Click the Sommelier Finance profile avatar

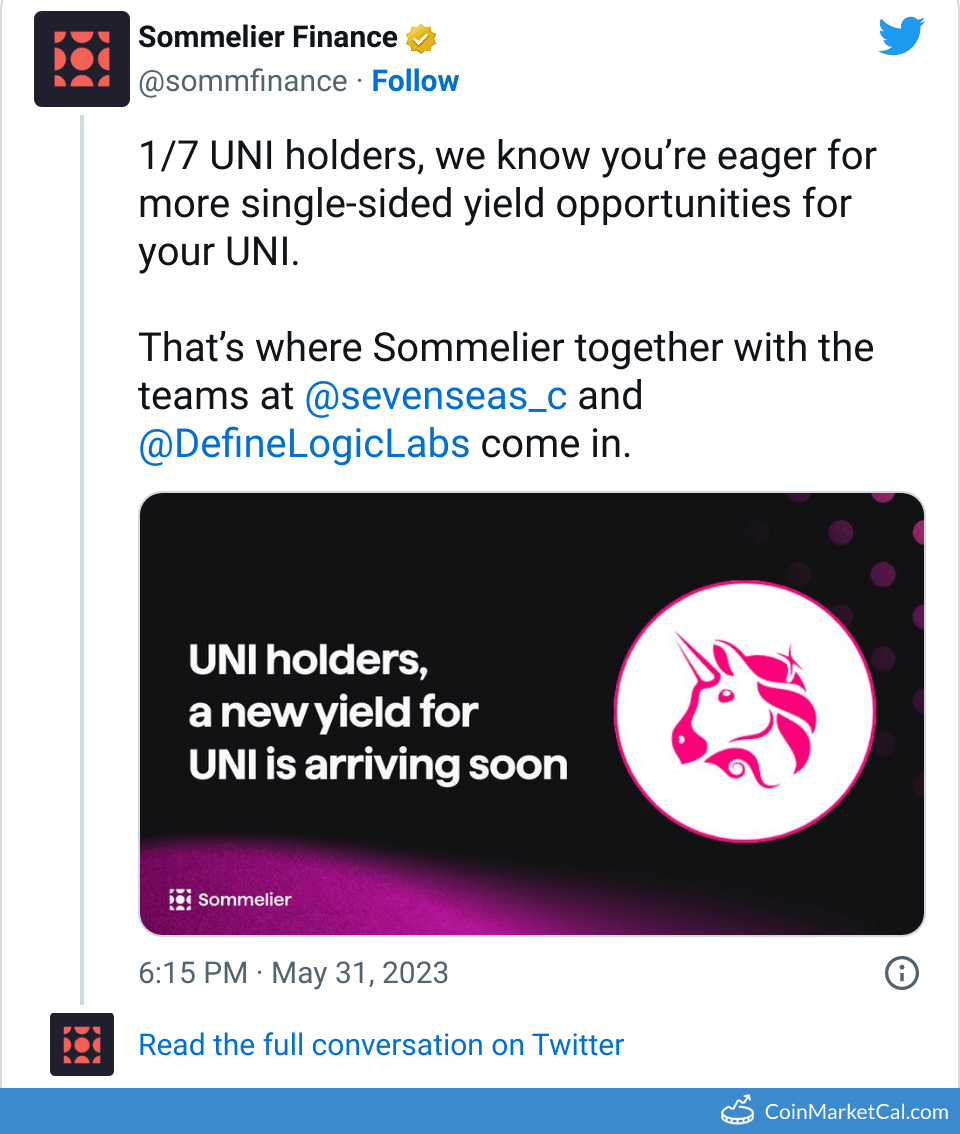click(x=82, y=59)
